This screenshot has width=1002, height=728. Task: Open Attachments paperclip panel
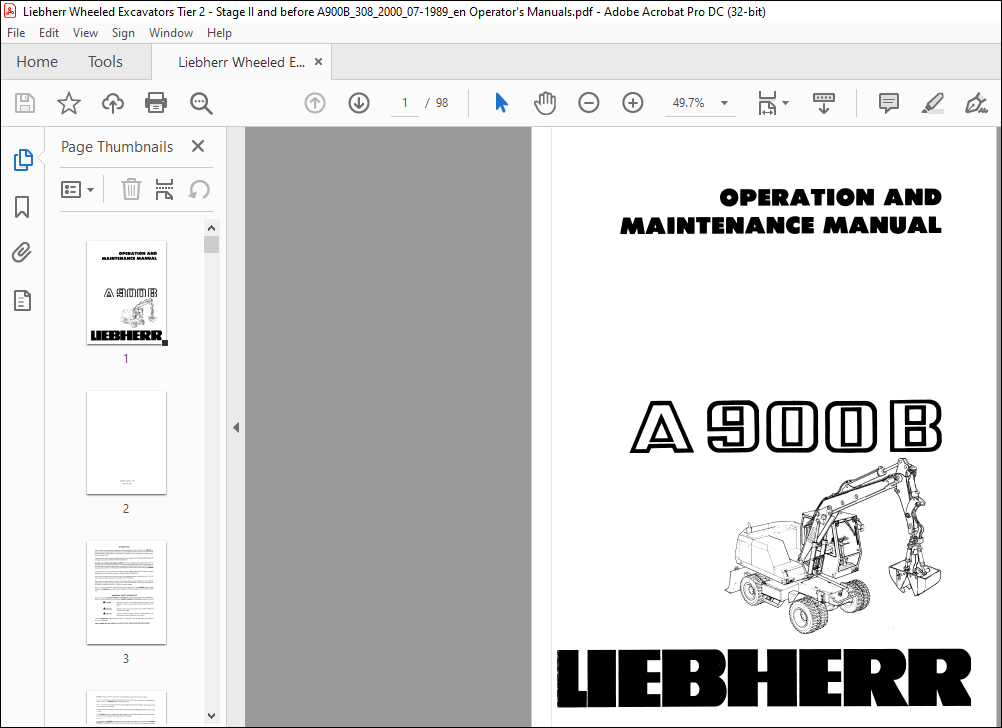22,253
